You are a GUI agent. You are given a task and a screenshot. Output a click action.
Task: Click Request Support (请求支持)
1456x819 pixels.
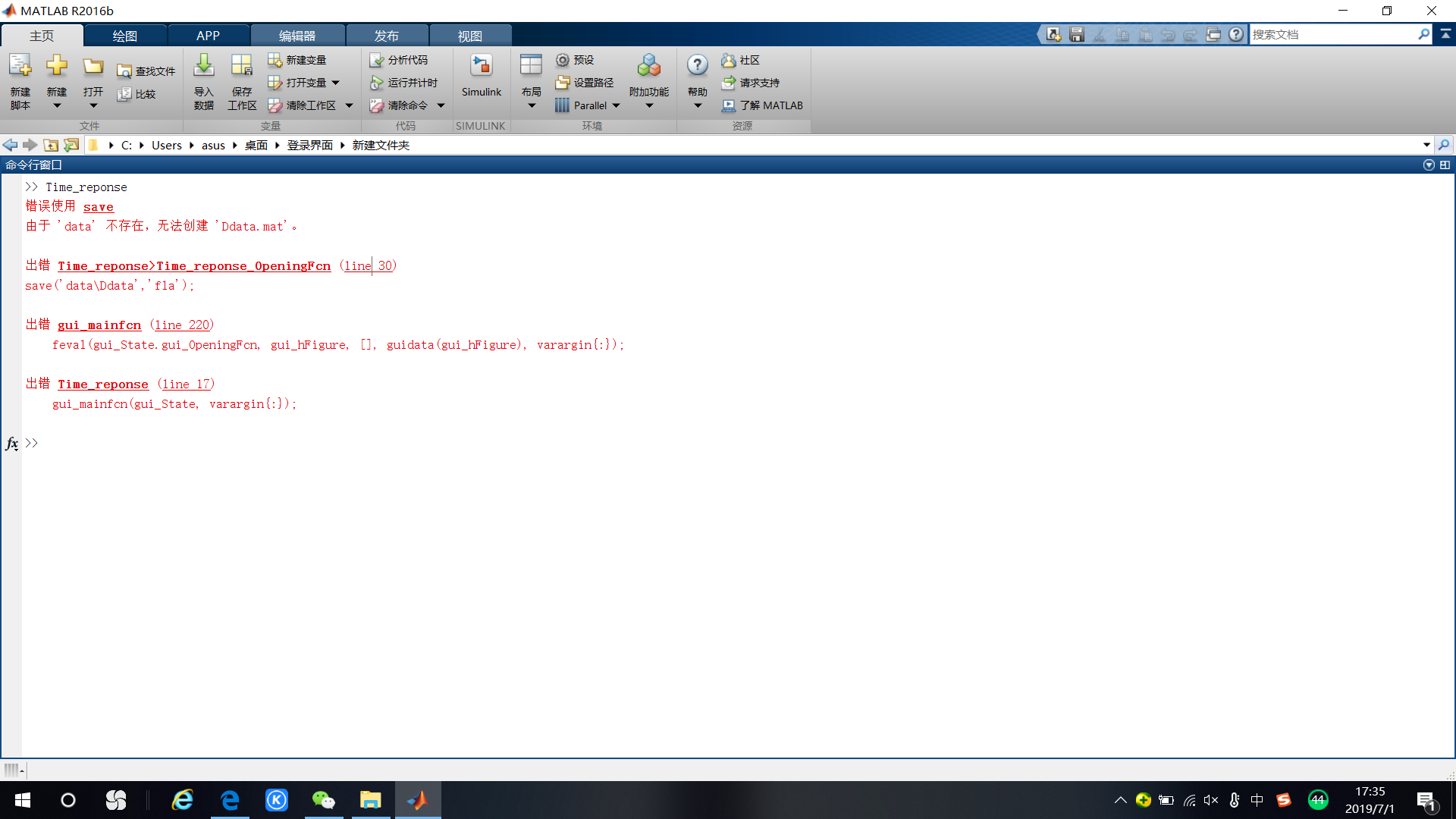pyautogui.click(x=750, y=83)
